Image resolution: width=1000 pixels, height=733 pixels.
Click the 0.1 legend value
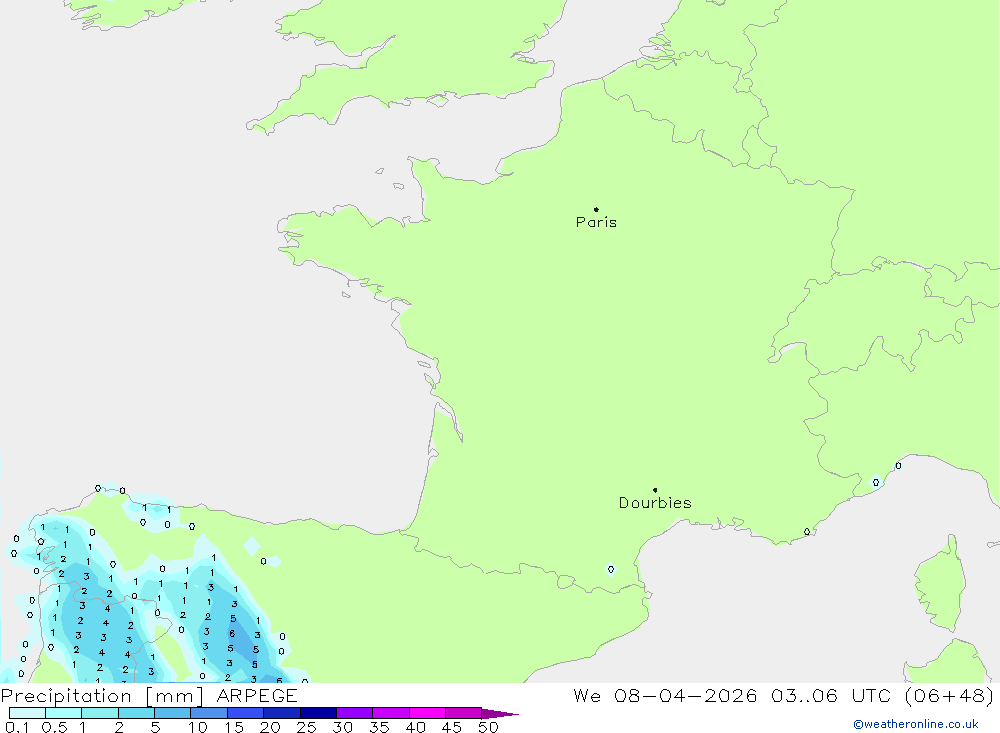point(17,727)
